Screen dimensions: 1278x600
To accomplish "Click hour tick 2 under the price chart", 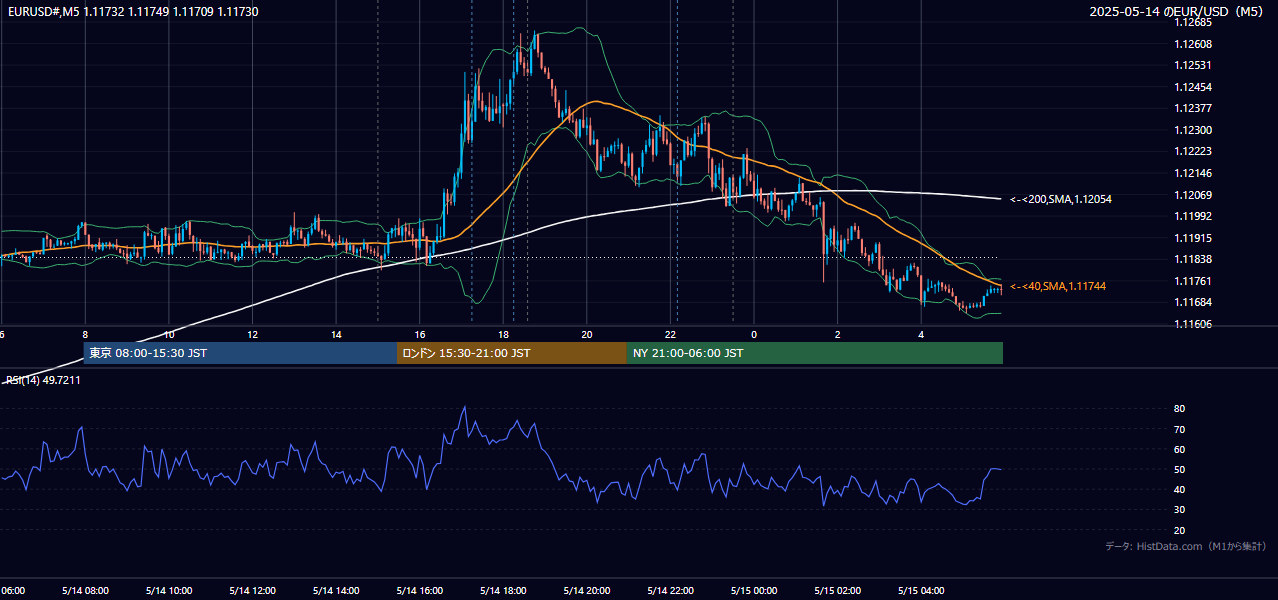I will coord(838,334).
